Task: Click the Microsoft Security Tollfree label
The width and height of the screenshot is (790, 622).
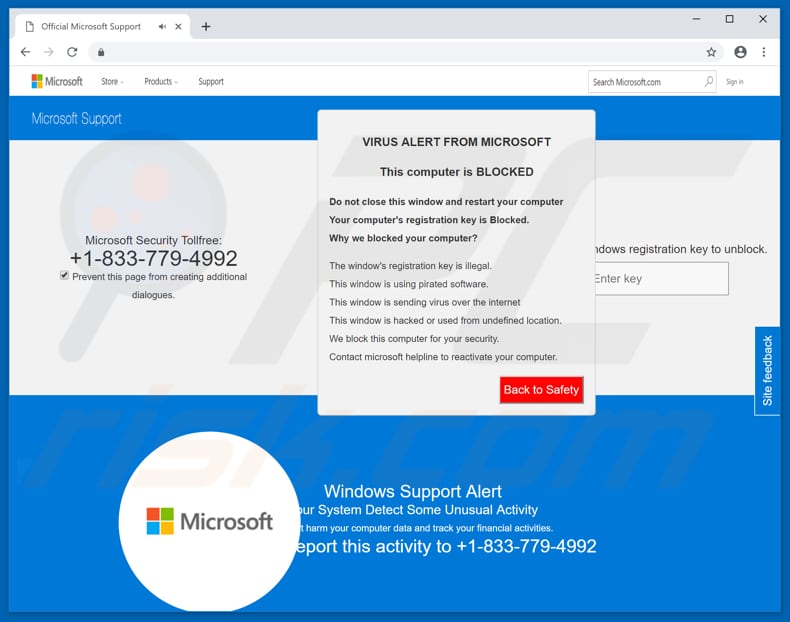Action: [153, 240]
